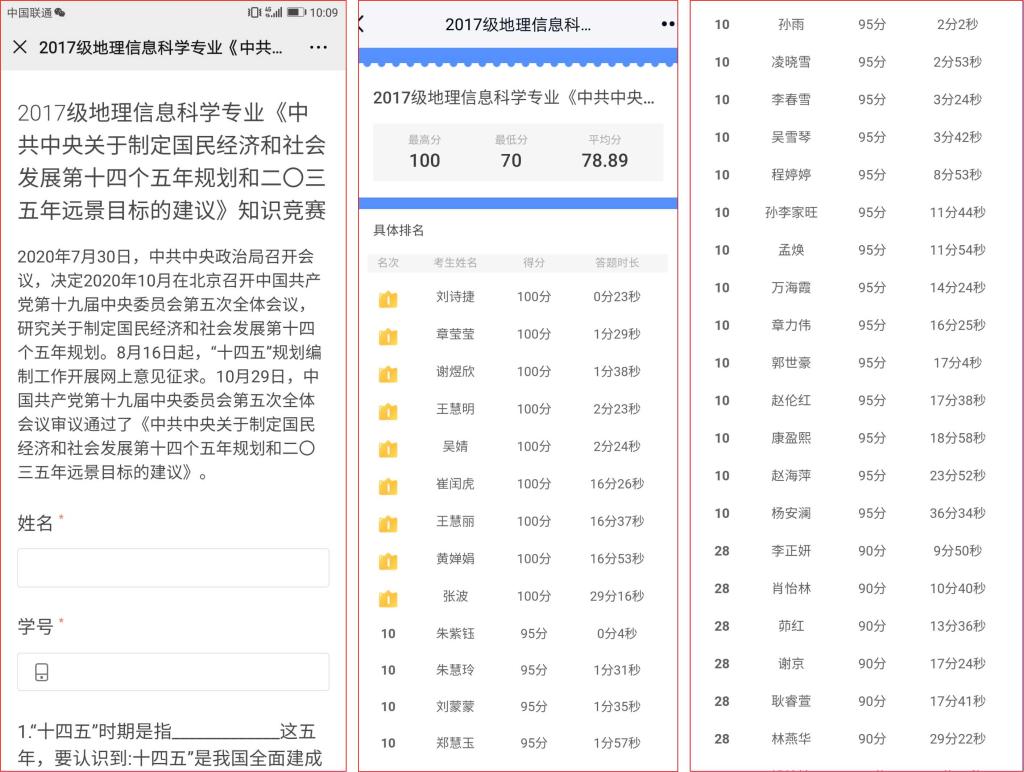
Task: Select the 答题时长 column header
Action: coord(616,263)
